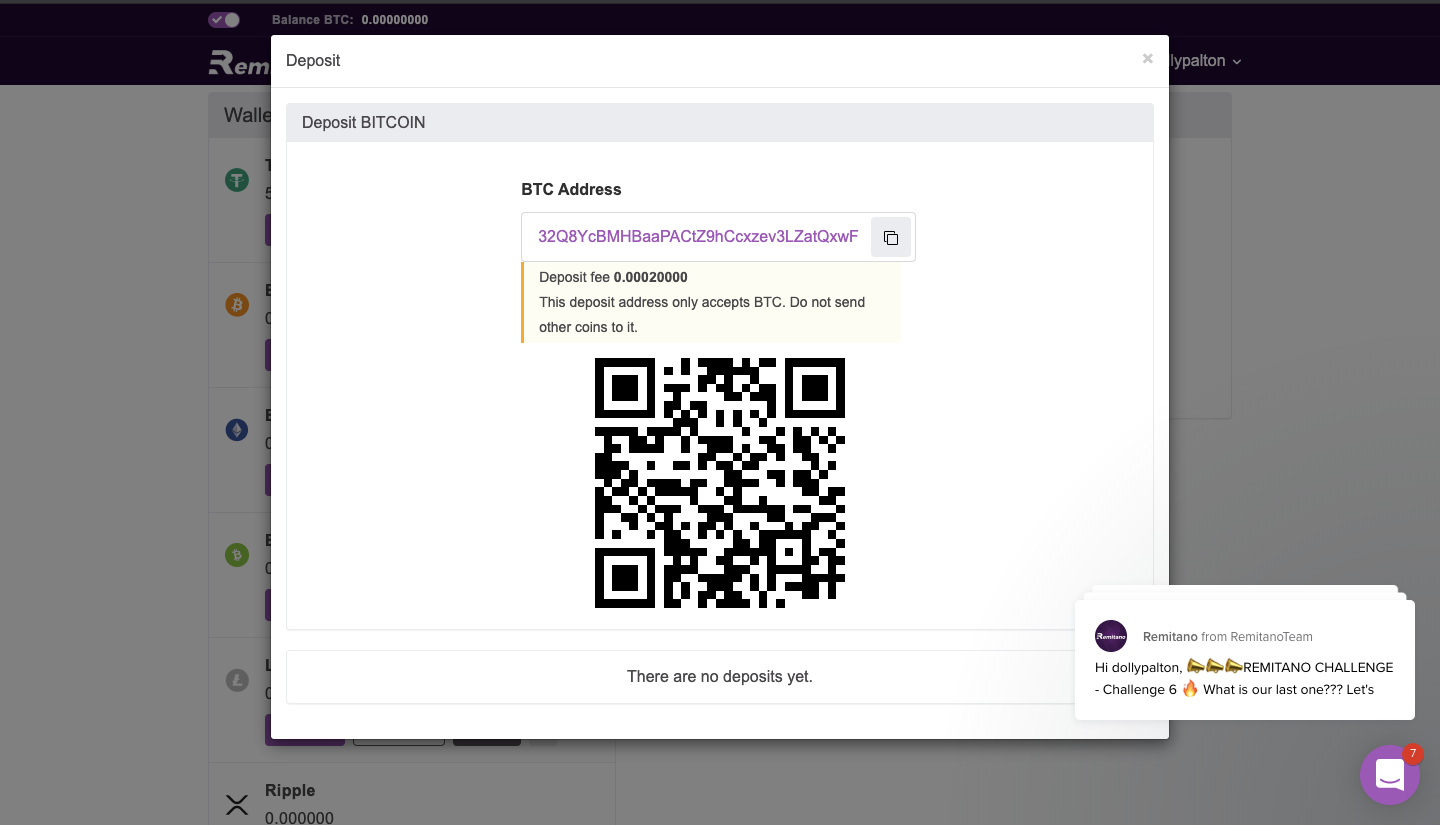Open the chevron next to the username

coord(1237,61)
